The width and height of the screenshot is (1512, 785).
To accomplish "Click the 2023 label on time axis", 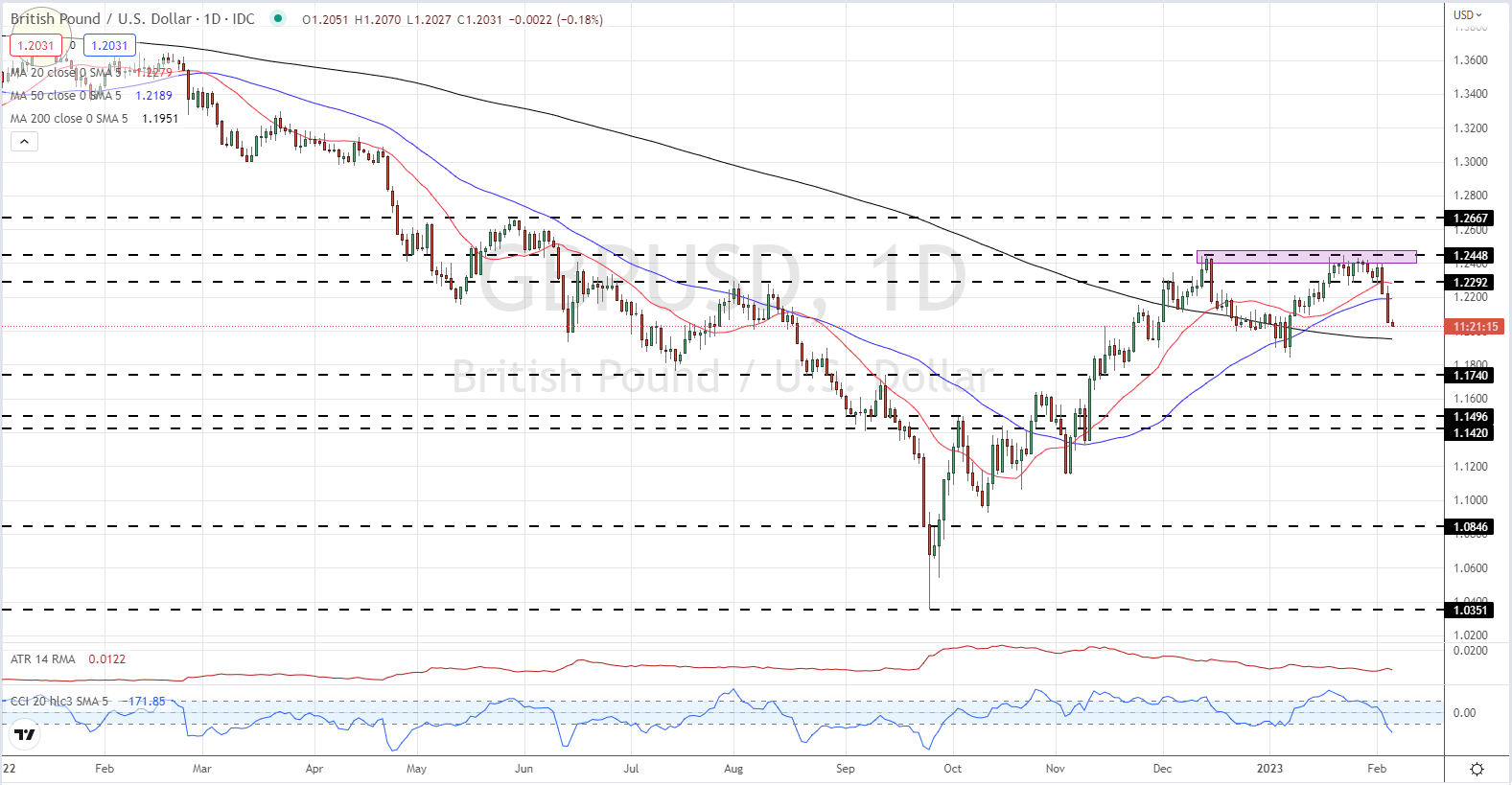I will click(x=1269, y=769).
